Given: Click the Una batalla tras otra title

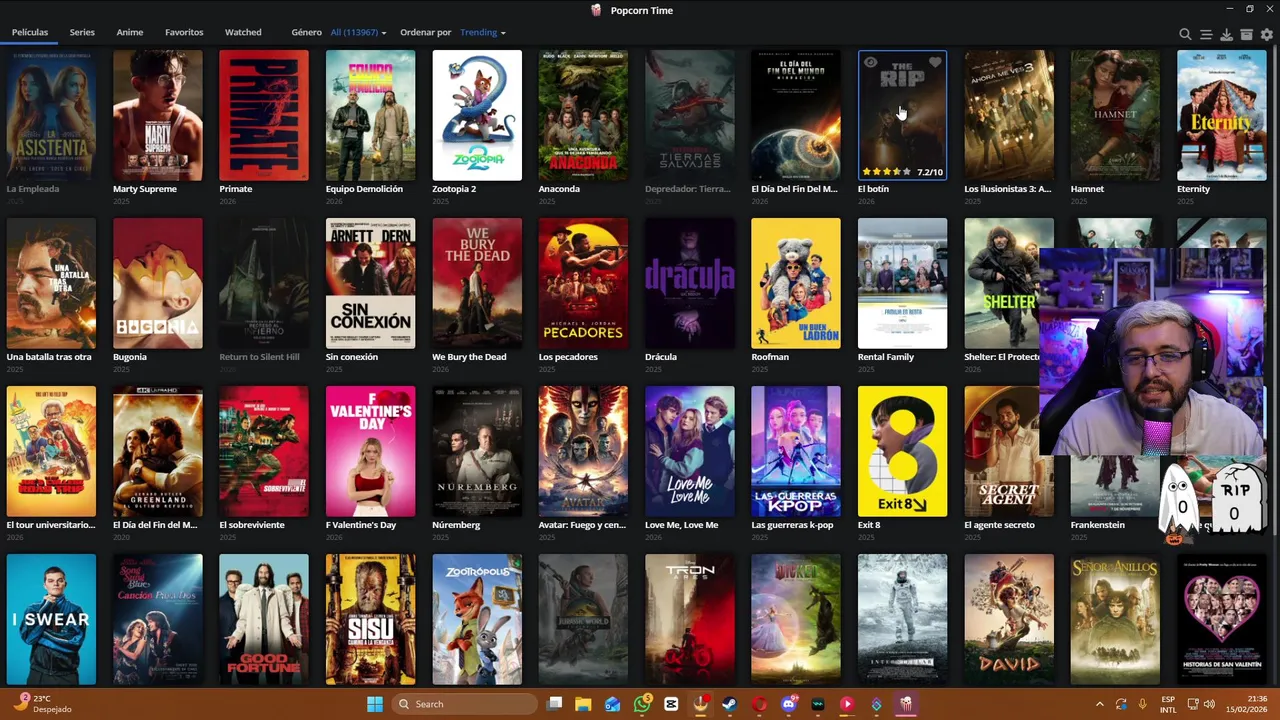Looking at the screenshot, I should click(x=49, y=357).
